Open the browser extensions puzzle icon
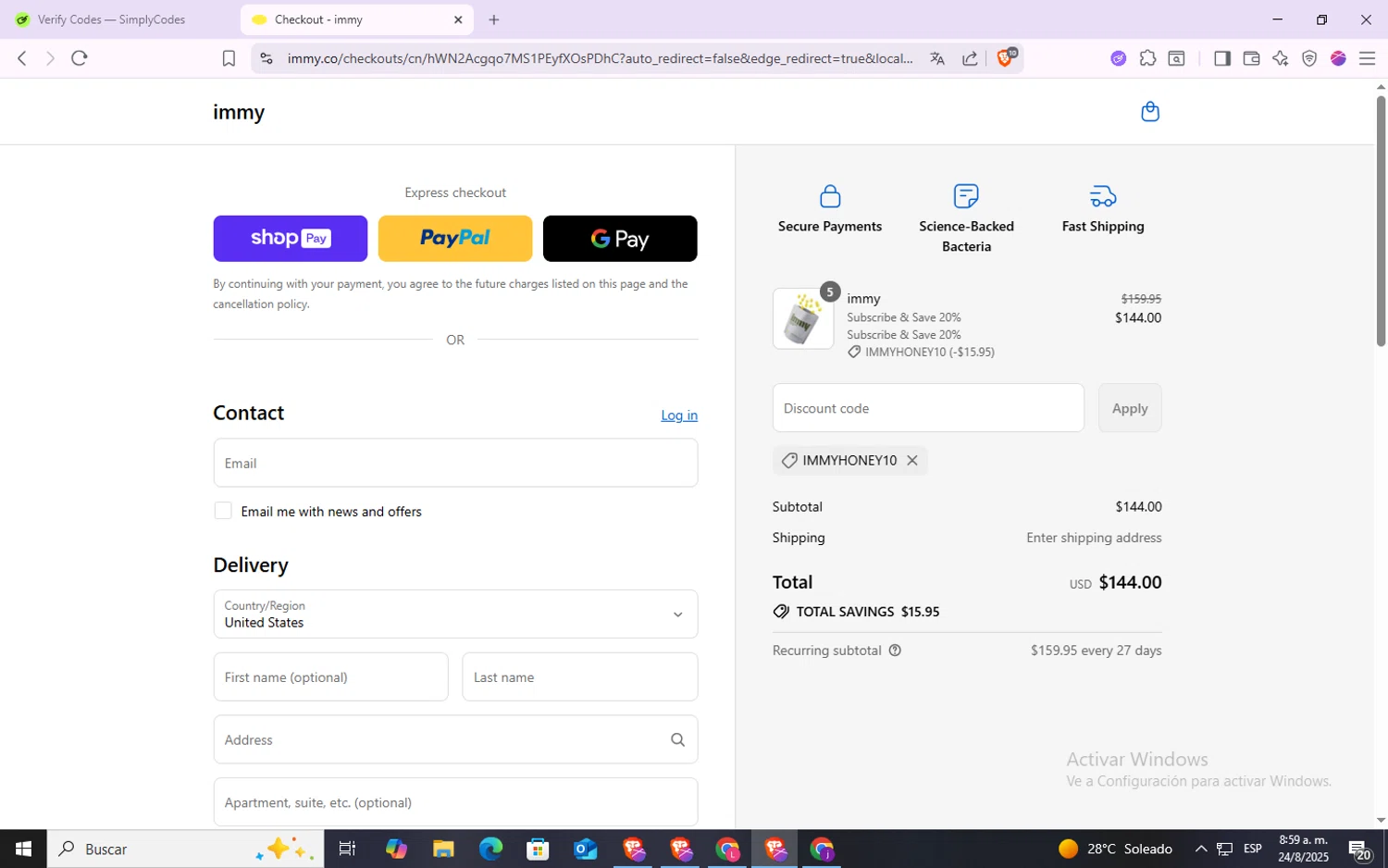This screenshot has height=868, width=1388. pos(1147,58)
